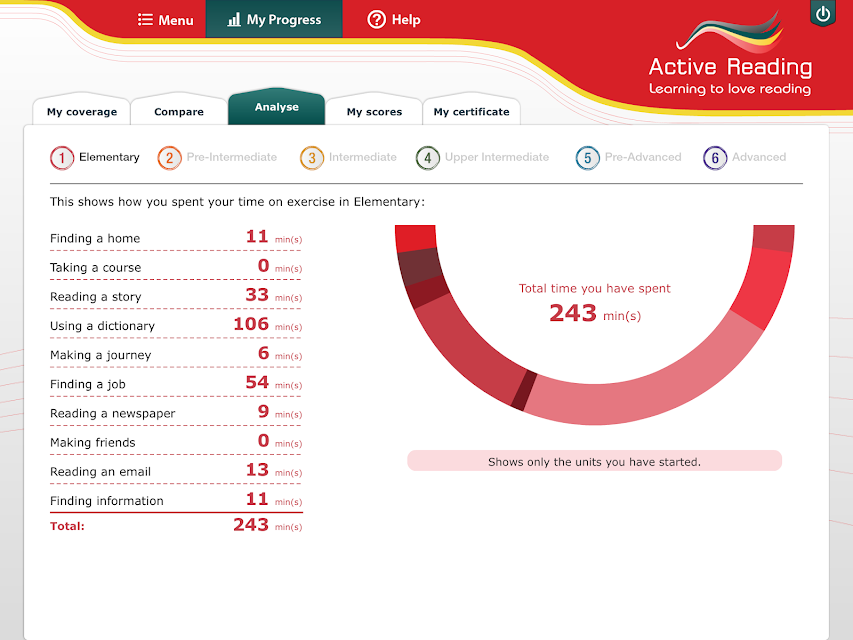Open the Compare tab
Image resolution: width=853 pixels, height=640 pixels.
tap(178, 111)
